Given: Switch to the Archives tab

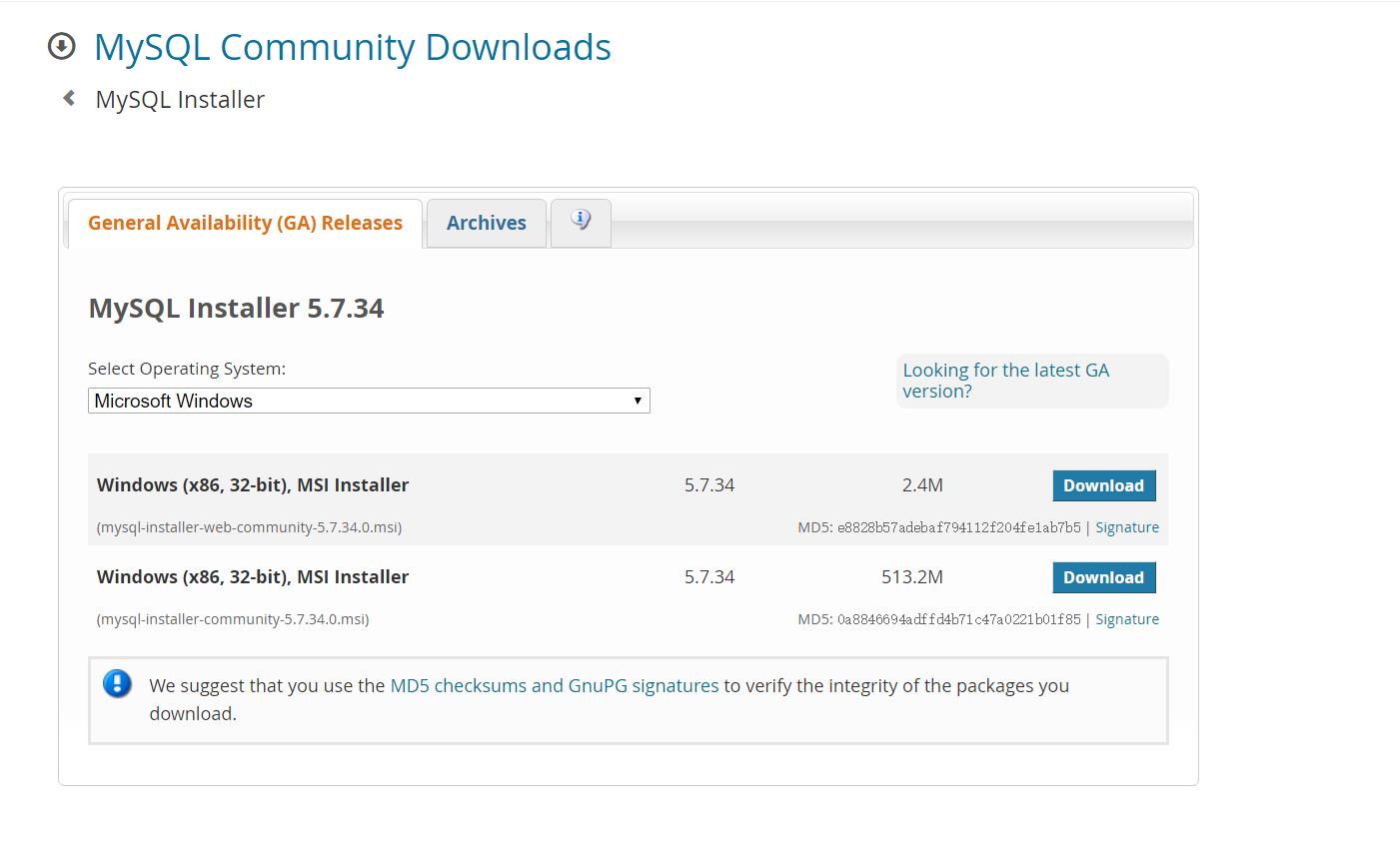Looking at the screenshot, I should click(487, 223).
